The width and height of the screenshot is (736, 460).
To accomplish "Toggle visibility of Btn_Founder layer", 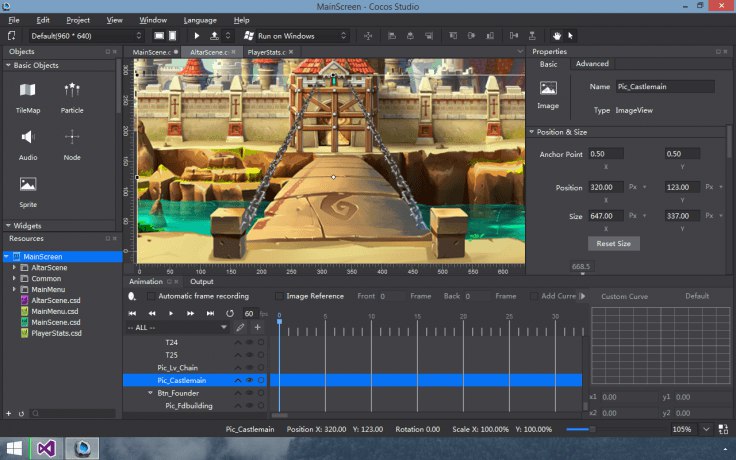I will 249,393.
